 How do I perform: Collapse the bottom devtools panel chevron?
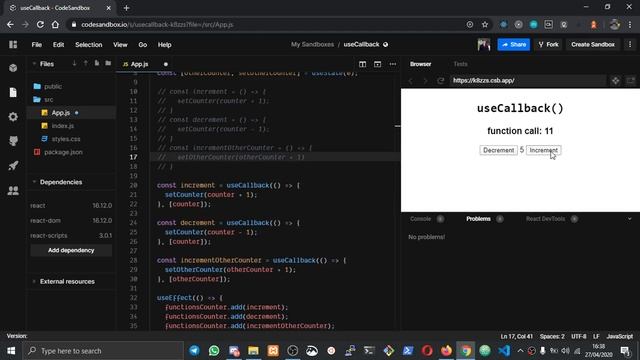630,219
